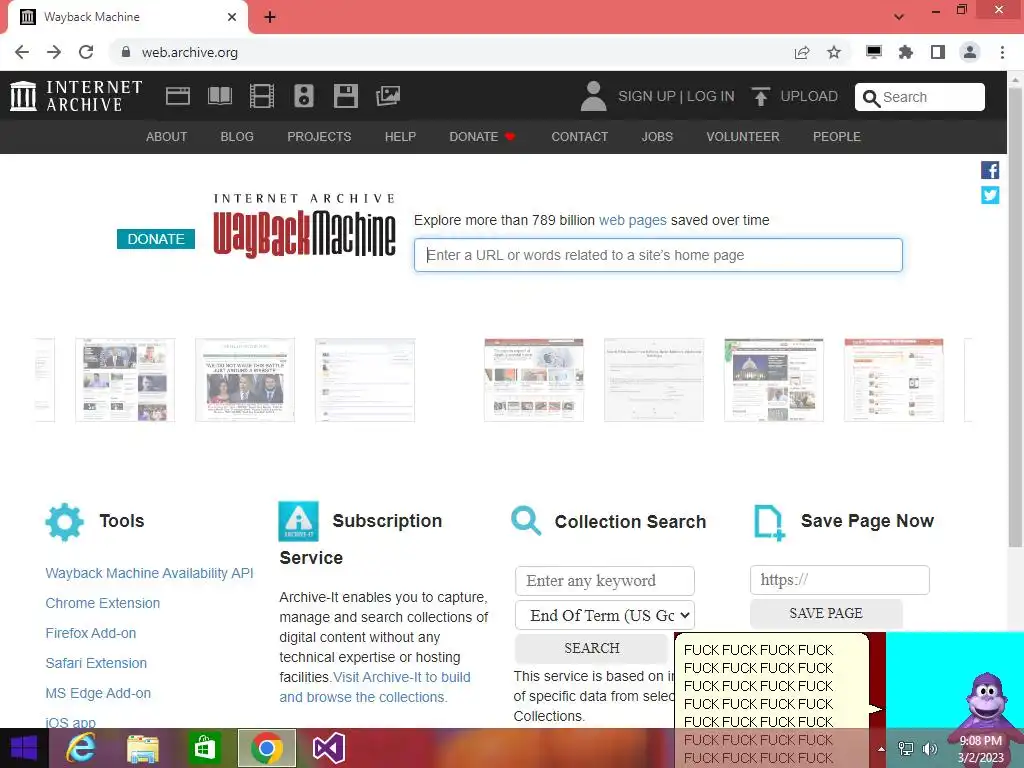Viewport: 1024px width, 768px height.
Task: Open the Firefox Add-on link
Action: click(x=91, y=633)
